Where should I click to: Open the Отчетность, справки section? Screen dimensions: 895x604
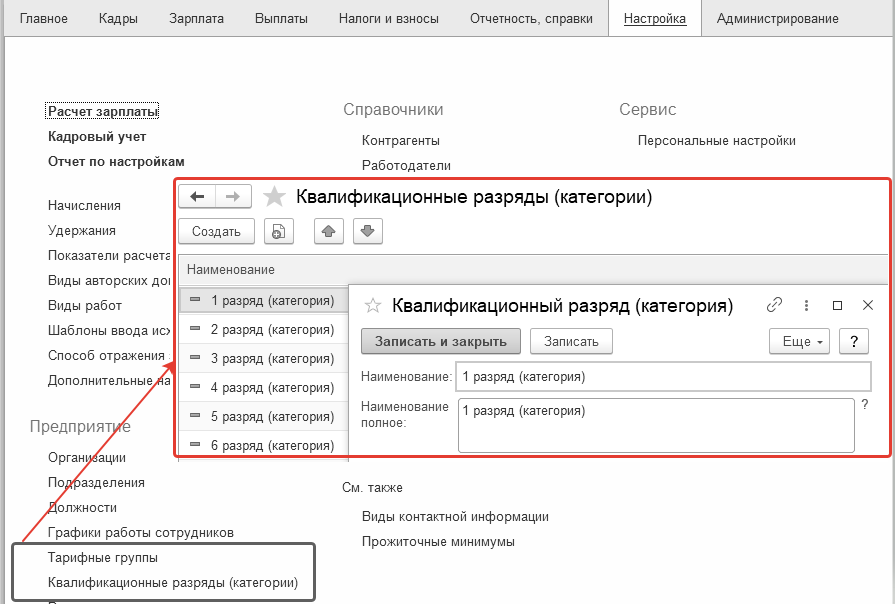pos(531,18)
